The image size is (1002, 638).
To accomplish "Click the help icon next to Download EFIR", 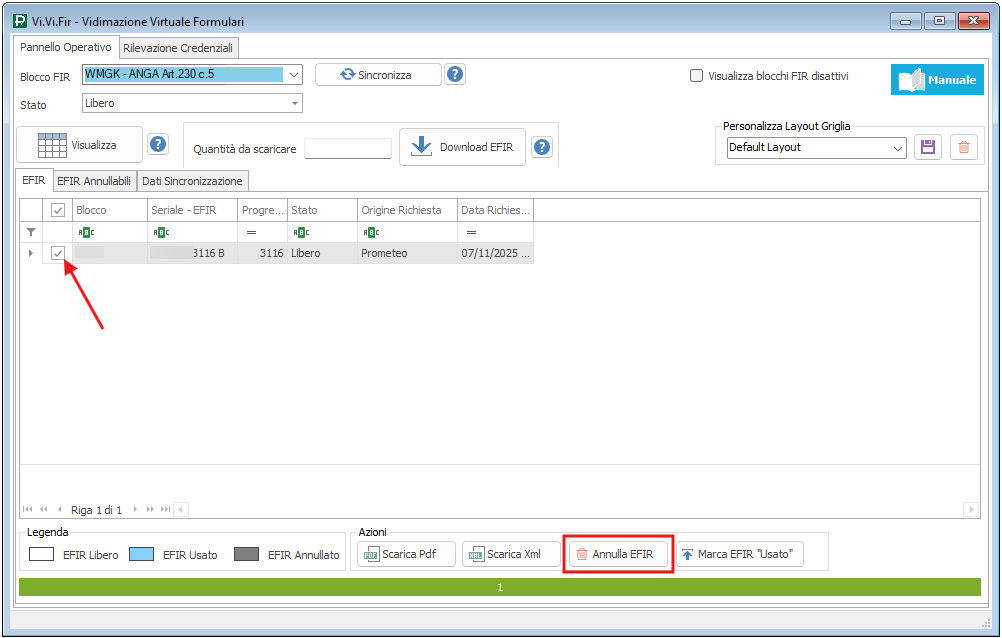I will 542,147.
